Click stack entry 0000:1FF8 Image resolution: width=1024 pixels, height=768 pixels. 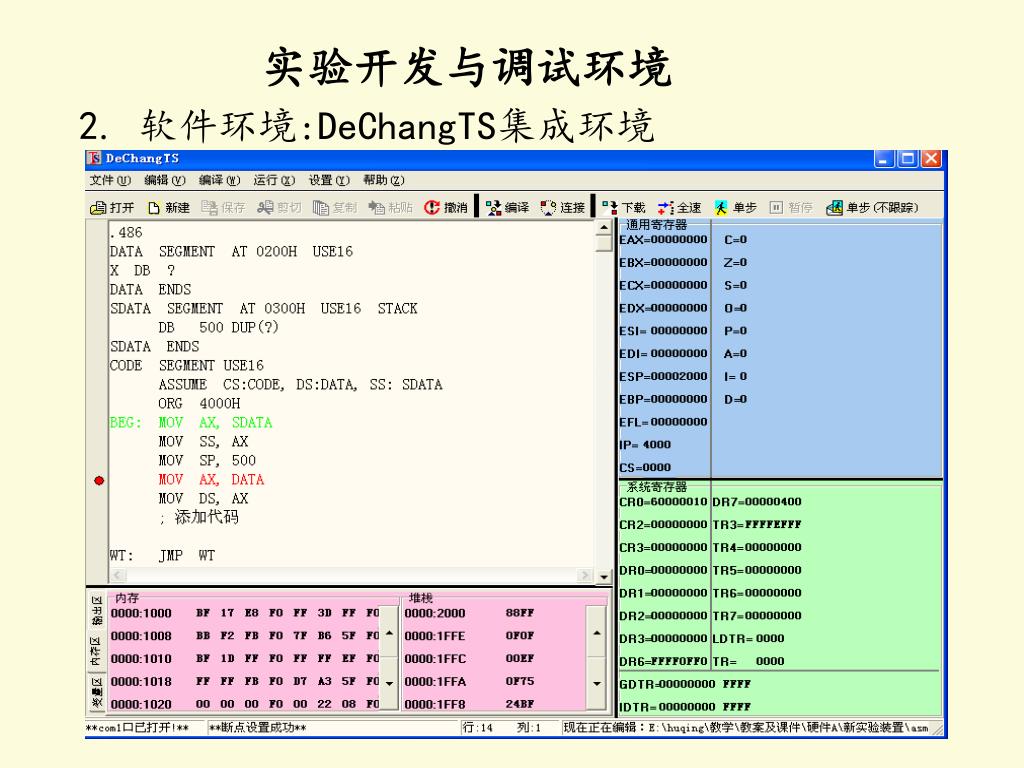[470, 704]
